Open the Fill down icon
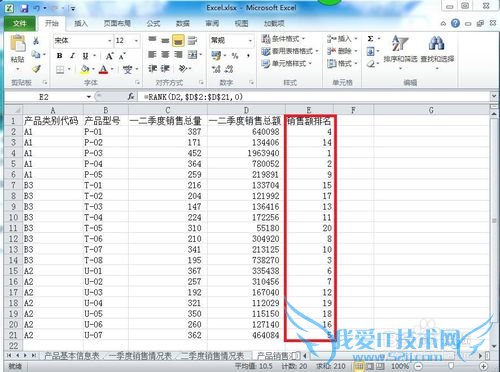Image resolution: width=500 pixels, height=372 pixels. point(370,51)
